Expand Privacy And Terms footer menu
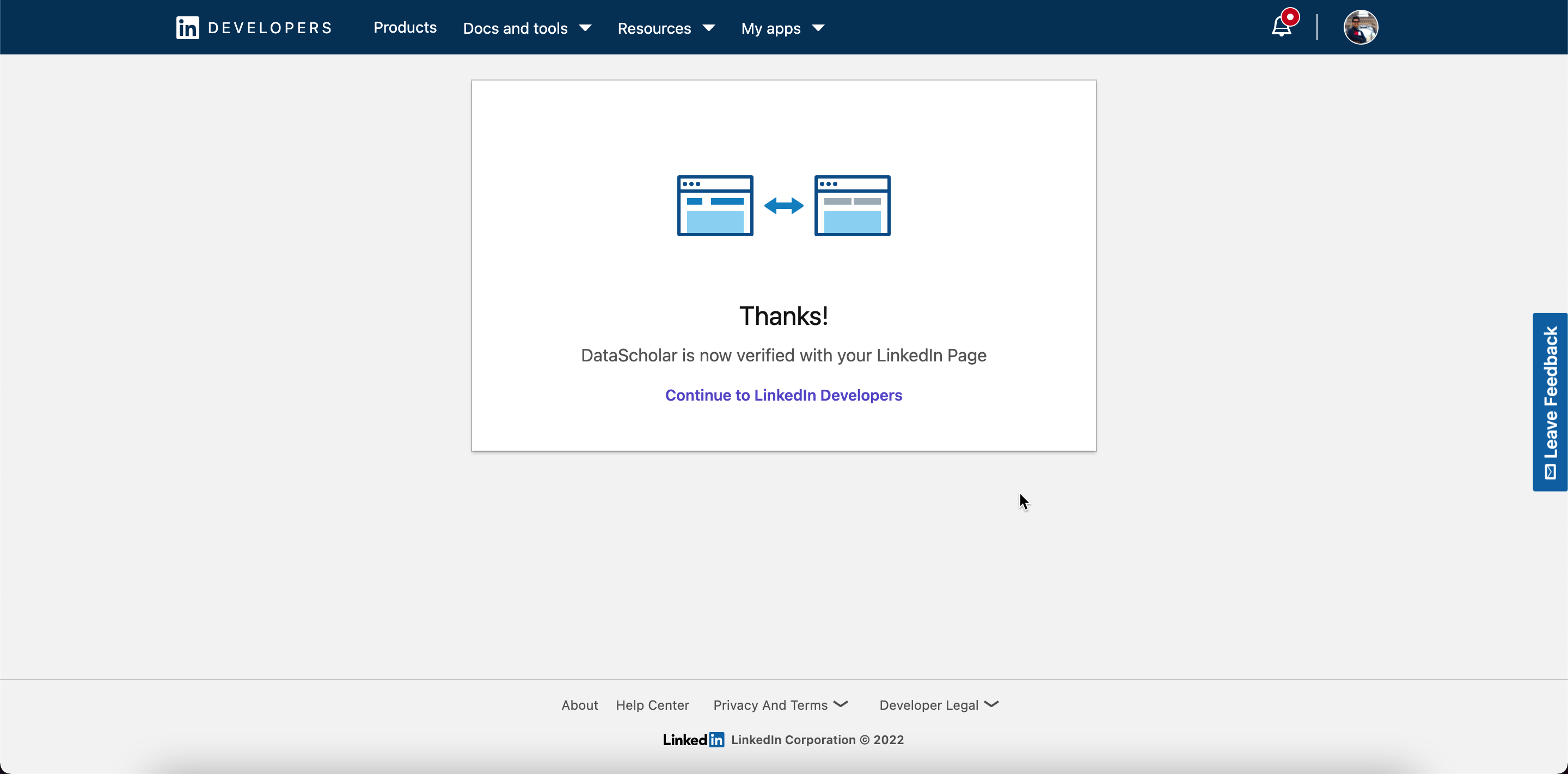1568x774 pixels. (780, 705)
